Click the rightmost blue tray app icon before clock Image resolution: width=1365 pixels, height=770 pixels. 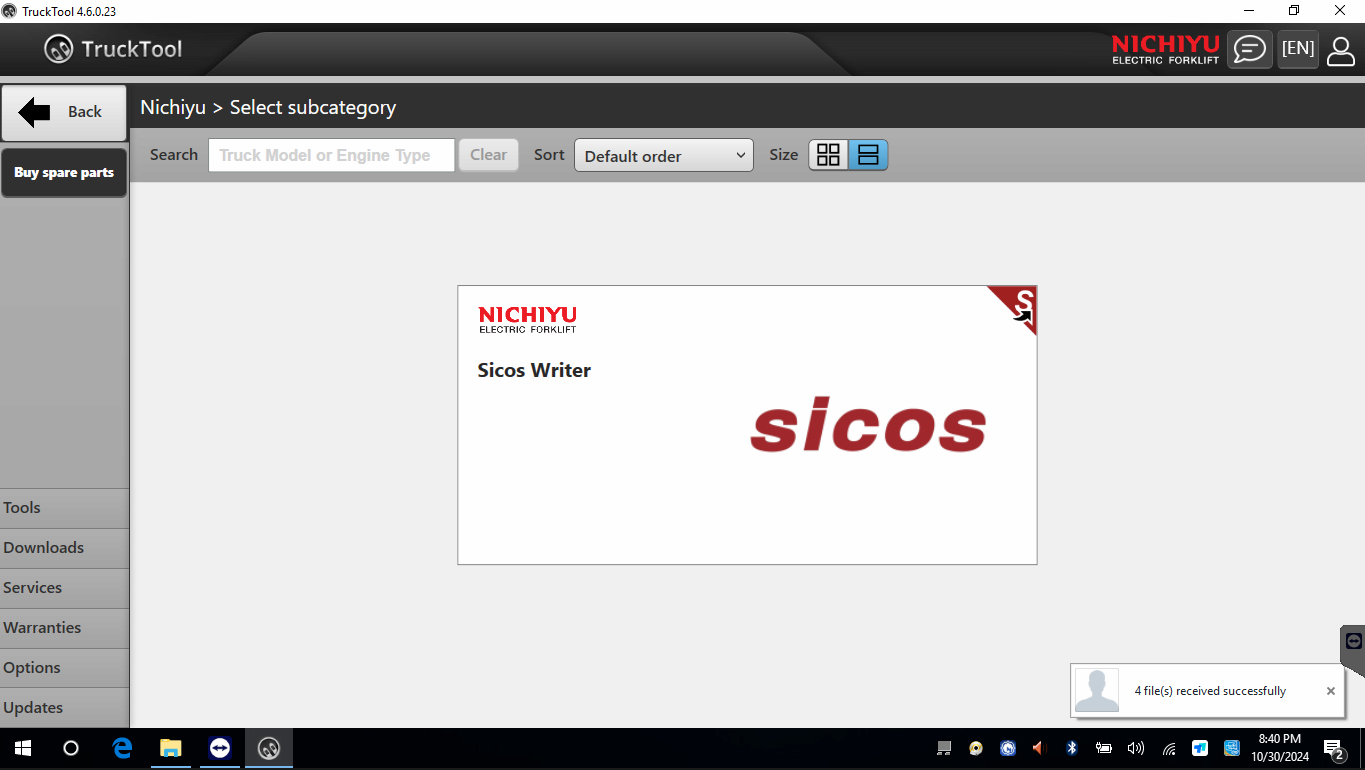pyautogui.click(x=1232, y=748)
